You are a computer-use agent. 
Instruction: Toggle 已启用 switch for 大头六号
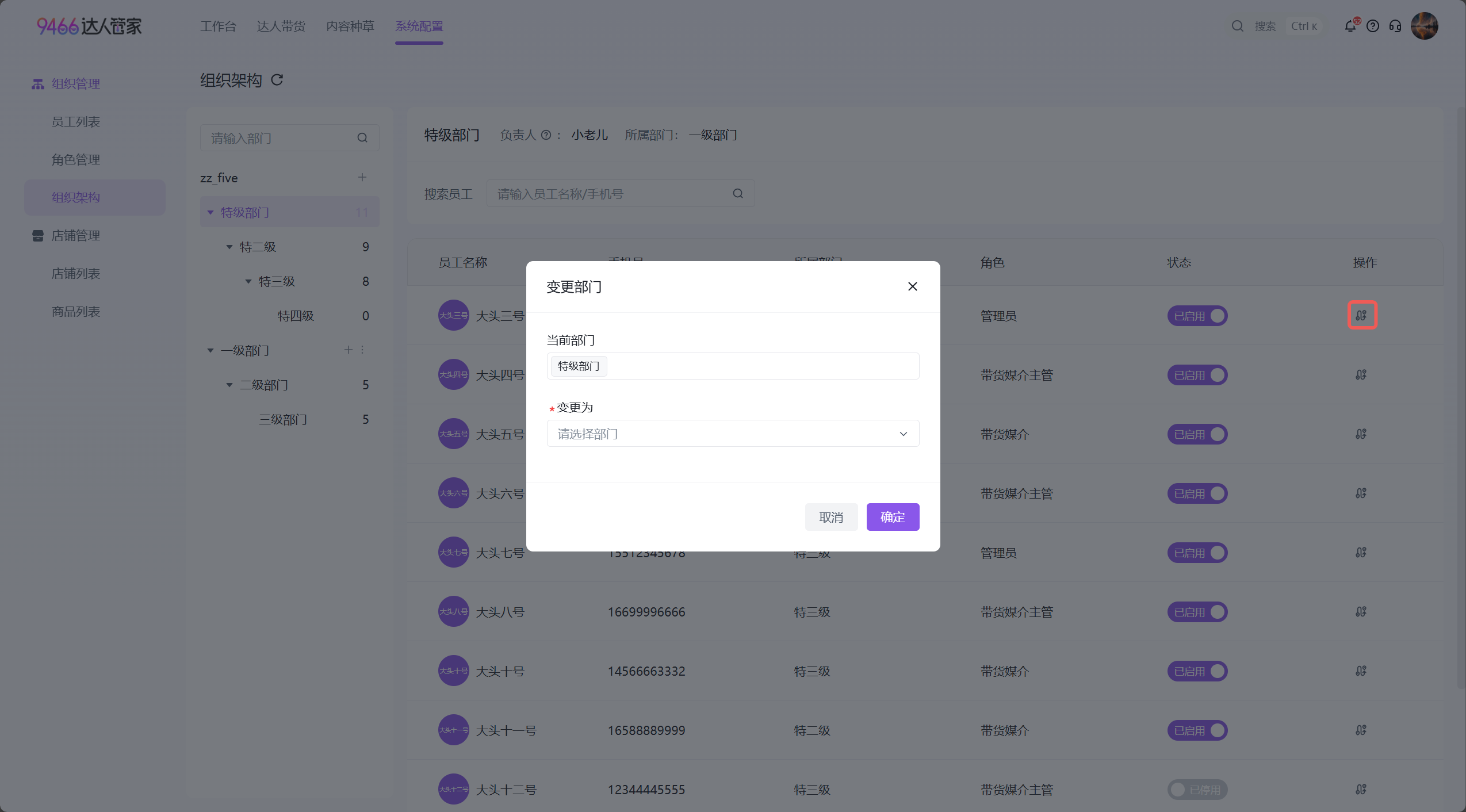point(1197,493)
